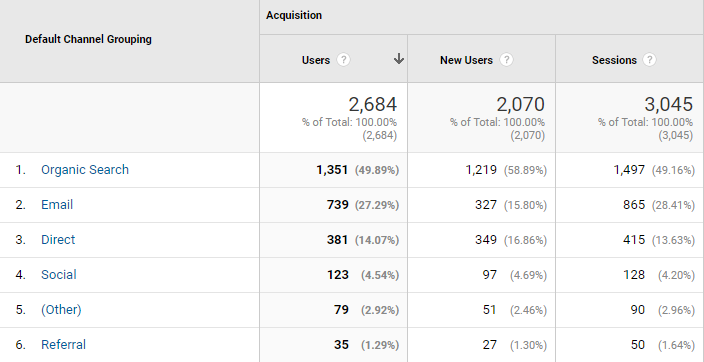The width and height of the screenshot is (704, 362).
Task: Click the 14.07% users percentage
Action: 377,240
